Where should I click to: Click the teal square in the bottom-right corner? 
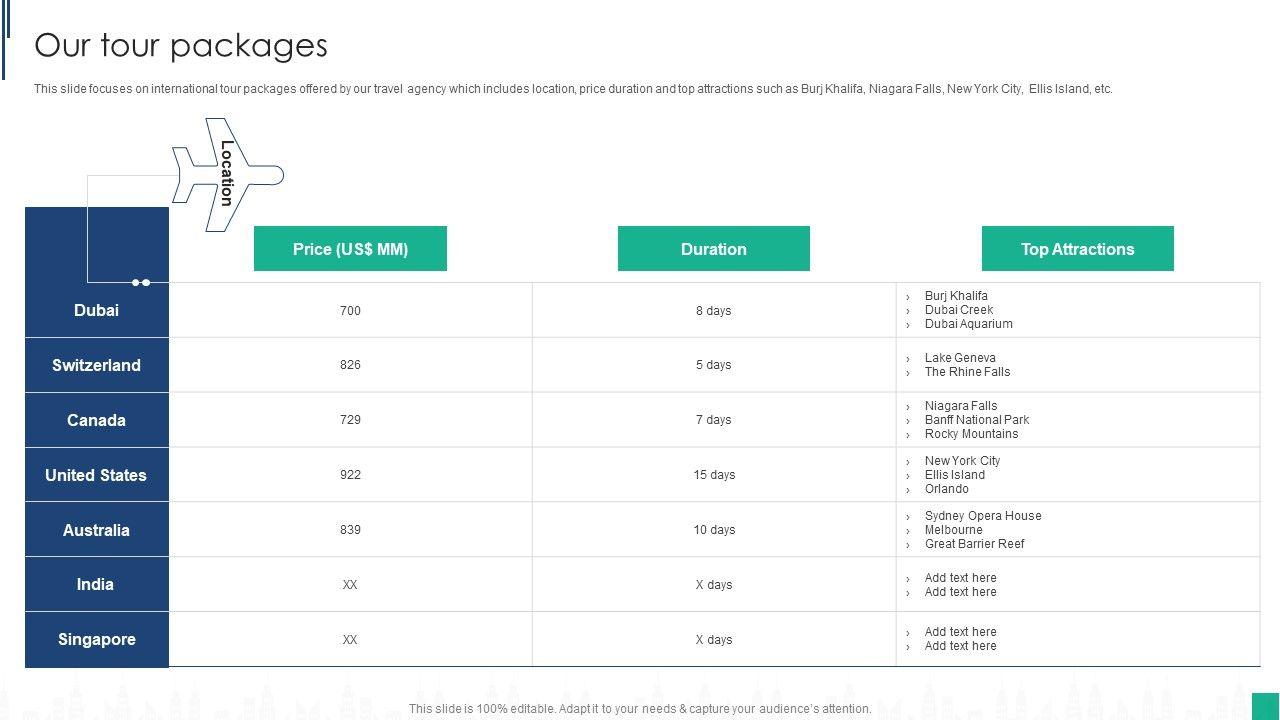tap(1265, 705)
